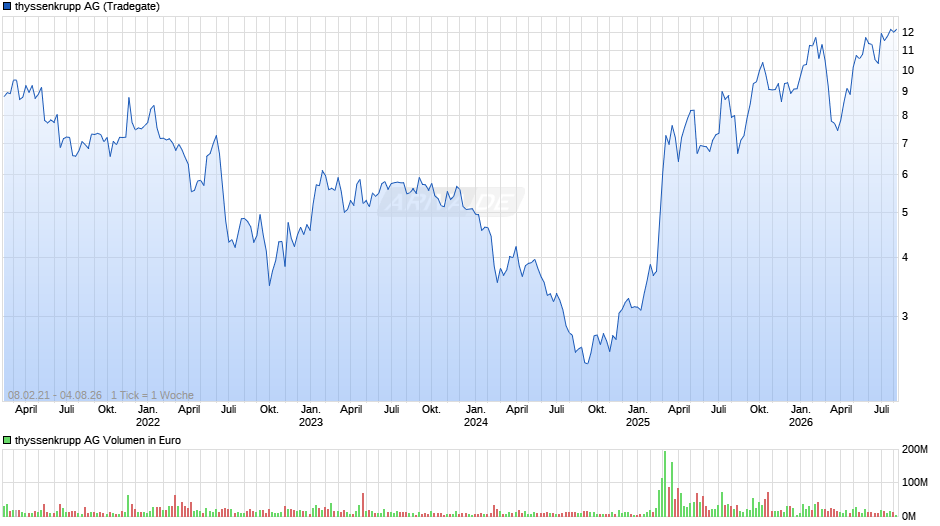The height and width of the screenshot is (526, 940).
Task: Click the 'Jan. 2023' time axis label
Action: point(311,416)
